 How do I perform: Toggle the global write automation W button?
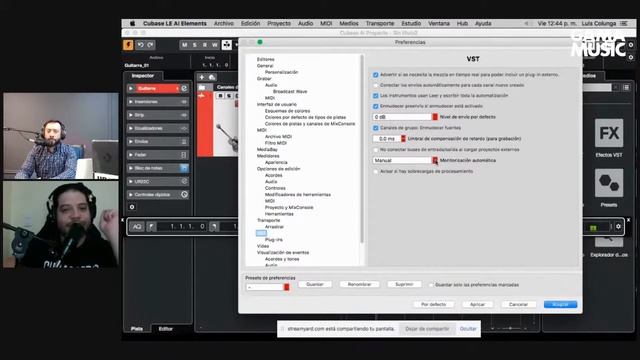pyautogui.click(x=215, y=45)
